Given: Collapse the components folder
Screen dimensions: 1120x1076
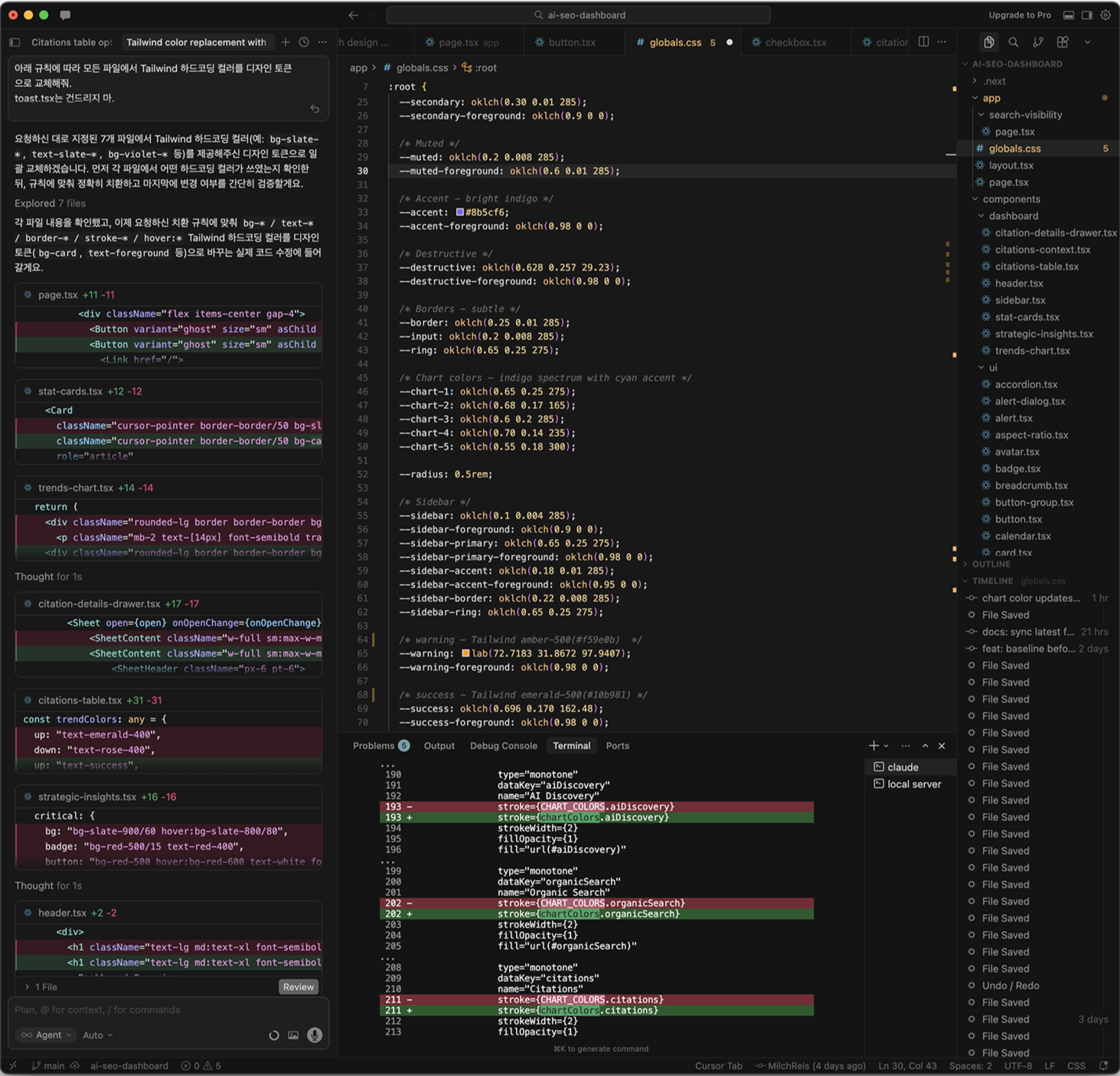Looking at the screenshot, I should pyautogui.click(x=1011, y=199).
